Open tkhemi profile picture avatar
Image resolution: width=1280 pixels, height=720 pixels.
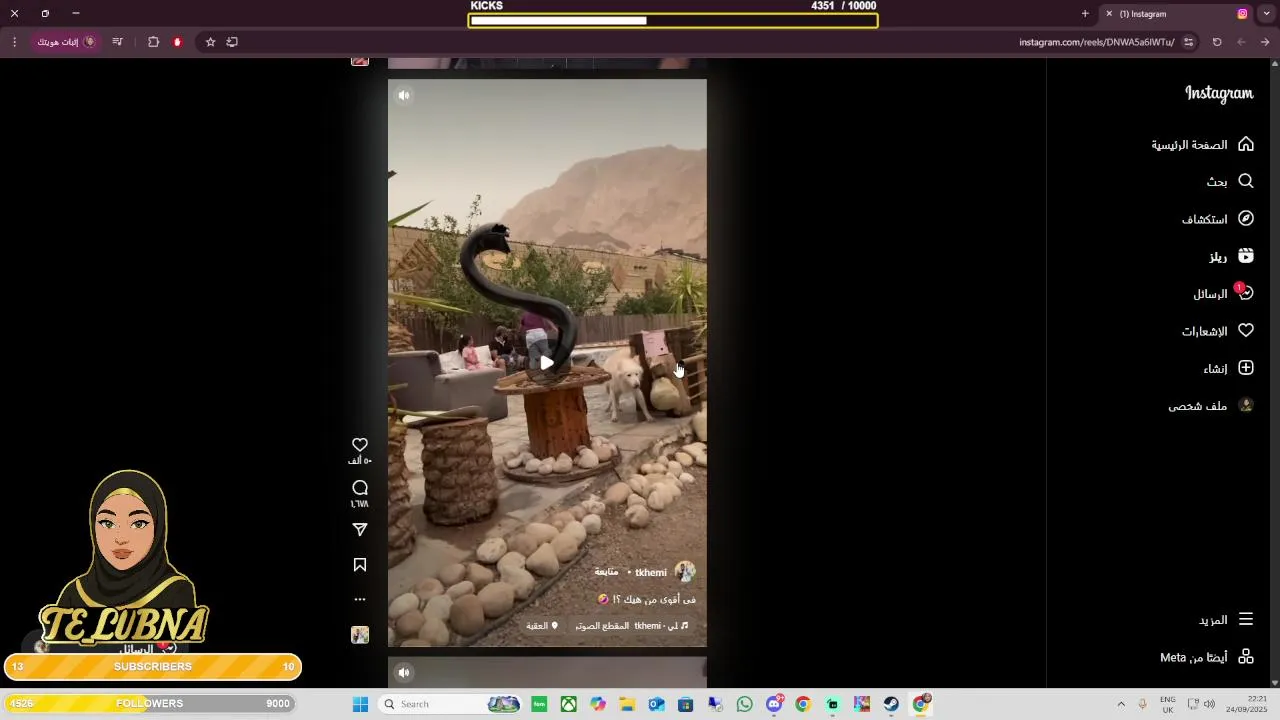click(x=685, y=572)
